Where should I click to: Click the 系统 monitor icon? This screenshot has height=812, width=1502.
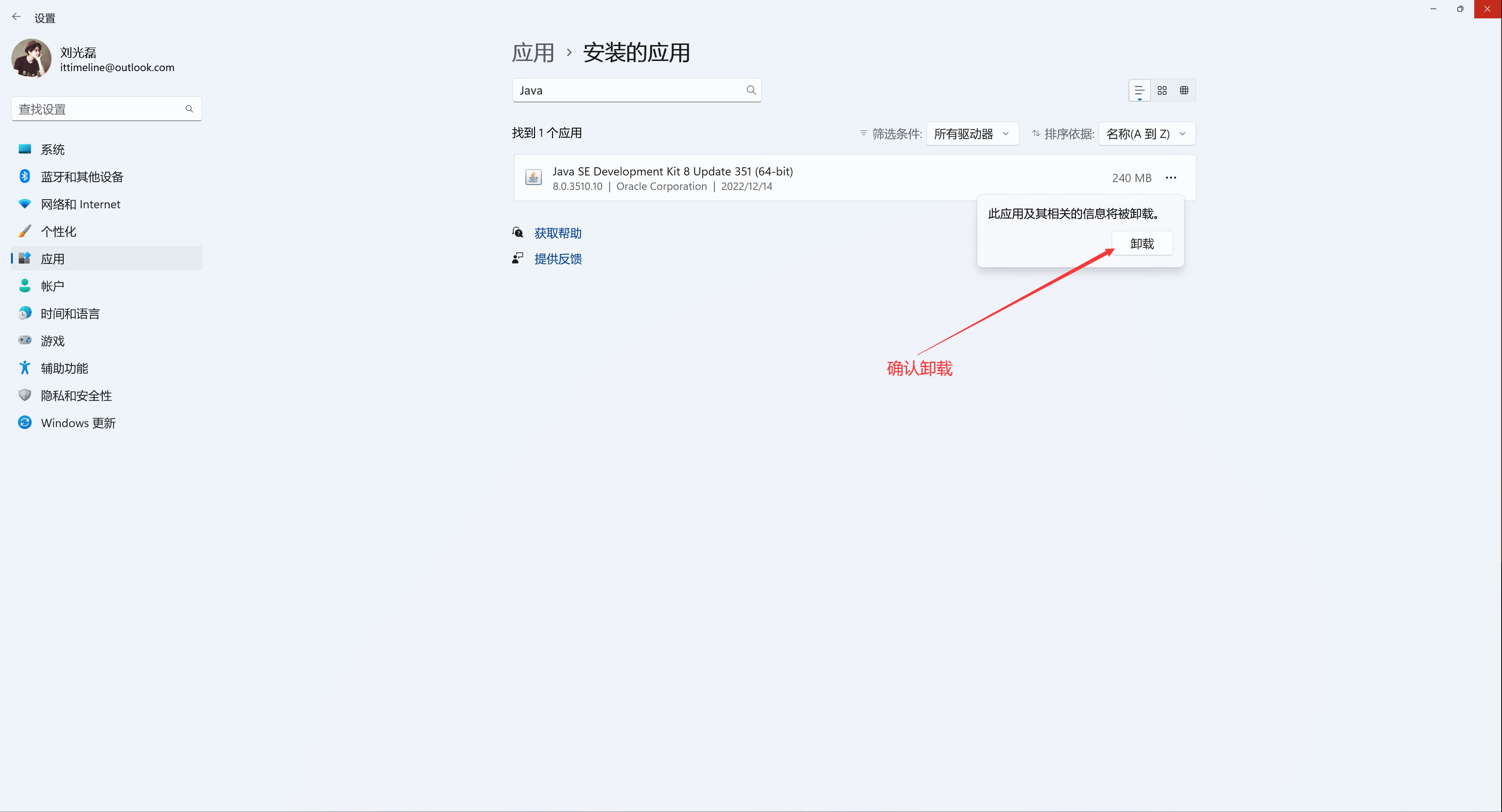click(x=25, y=148)
